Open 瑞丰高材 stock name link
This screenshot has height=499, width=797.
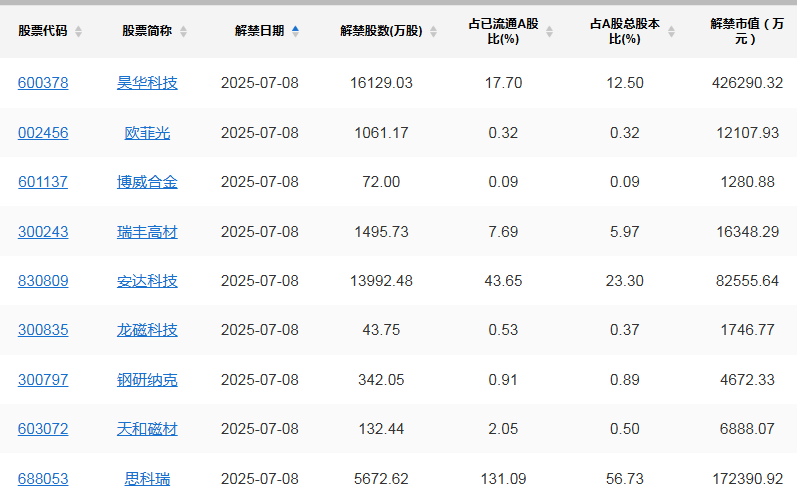(x=147, y=232)
